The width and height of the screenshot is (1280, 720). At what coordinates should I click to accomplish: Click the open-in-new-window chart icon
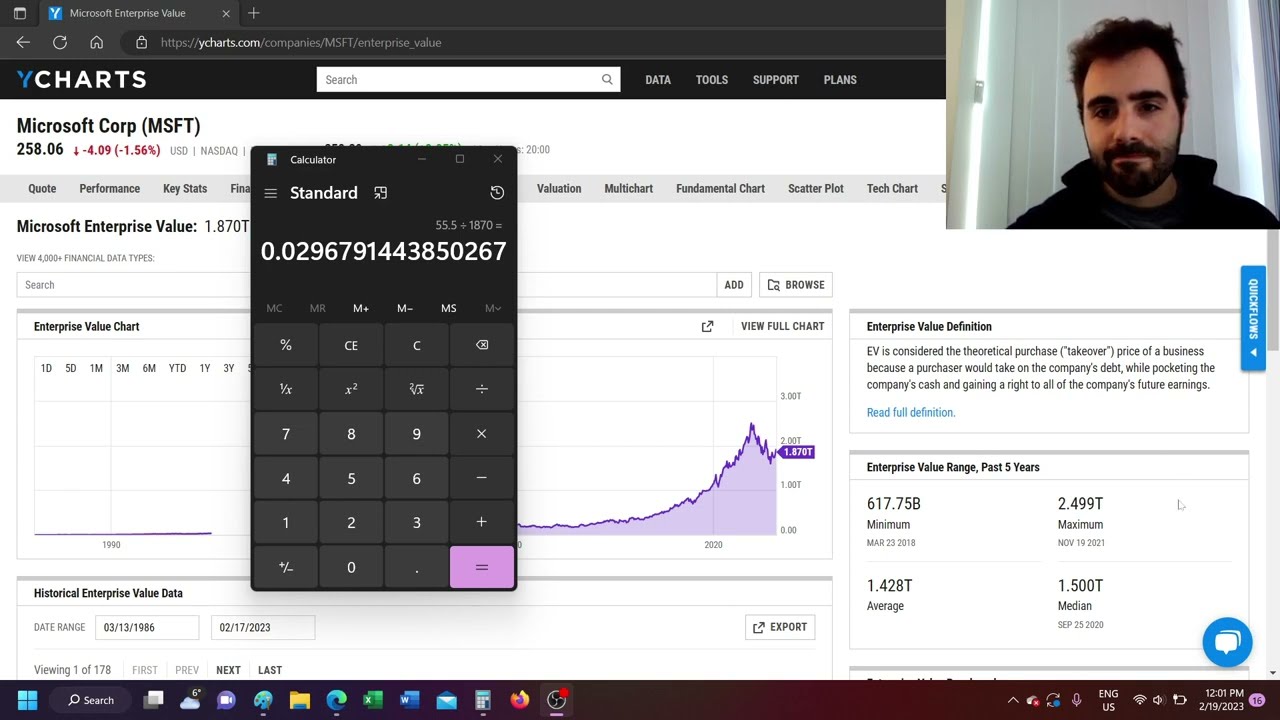[x=708, y=326]
